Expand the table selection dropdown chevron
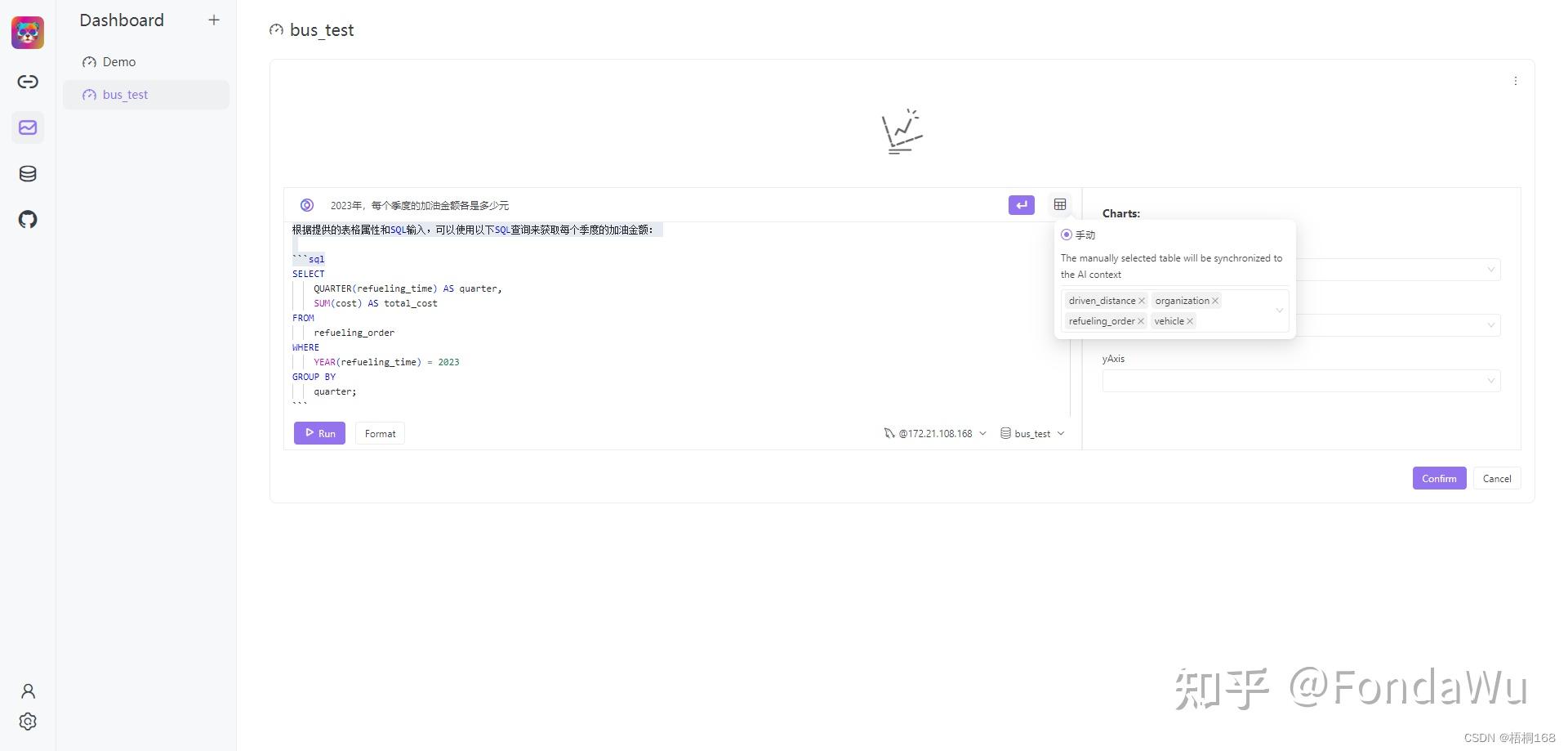Image resolution: width=1568 pixels, height=751 pixels. 1279,311
